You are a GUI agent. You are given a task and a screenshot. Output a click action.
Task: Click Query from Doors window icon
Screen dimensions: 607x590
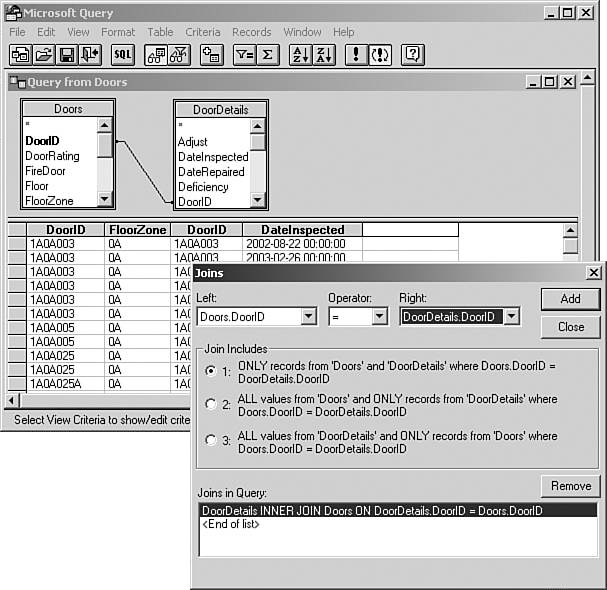tap(18, 82)
